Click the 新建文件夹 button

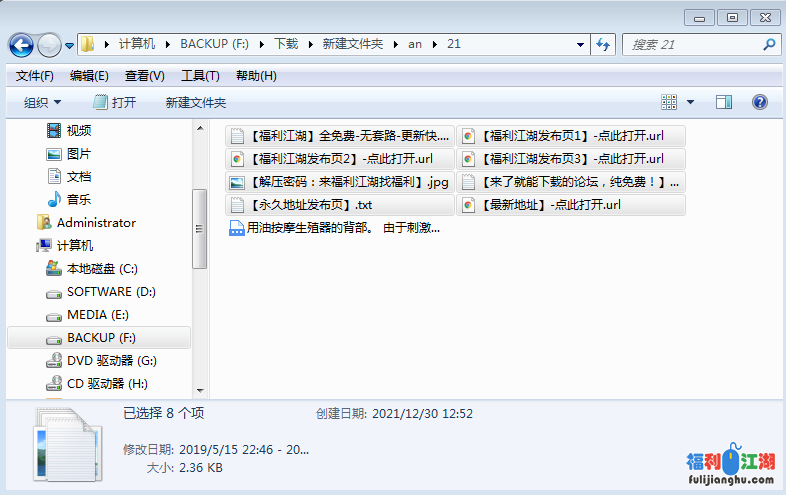pyautogui.click(x=196, y=102)
